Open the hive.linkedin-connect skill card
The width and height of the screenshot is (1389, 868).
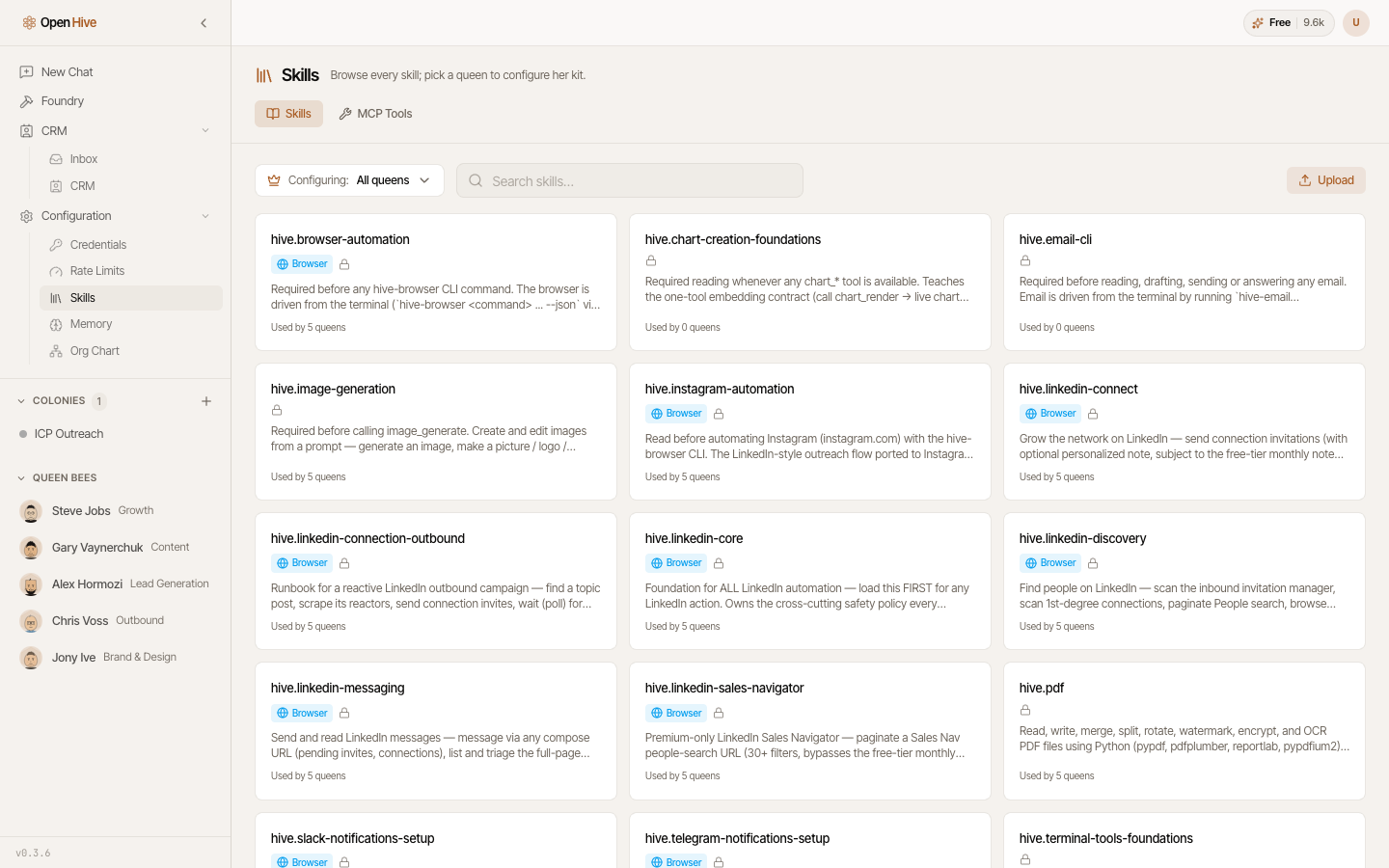pyautogui.click(x=1185, y=431)
